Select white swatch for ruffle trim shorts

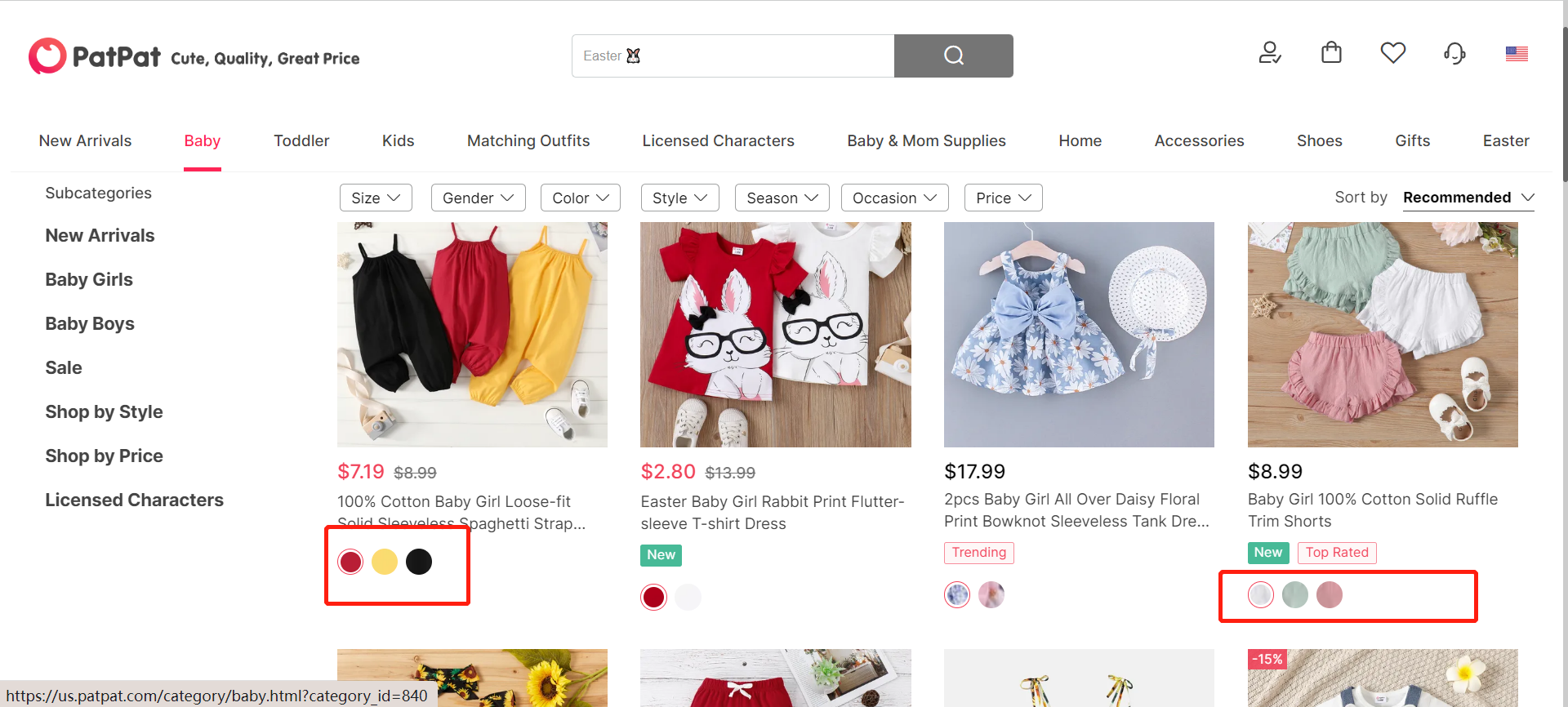click(1261, 594)
